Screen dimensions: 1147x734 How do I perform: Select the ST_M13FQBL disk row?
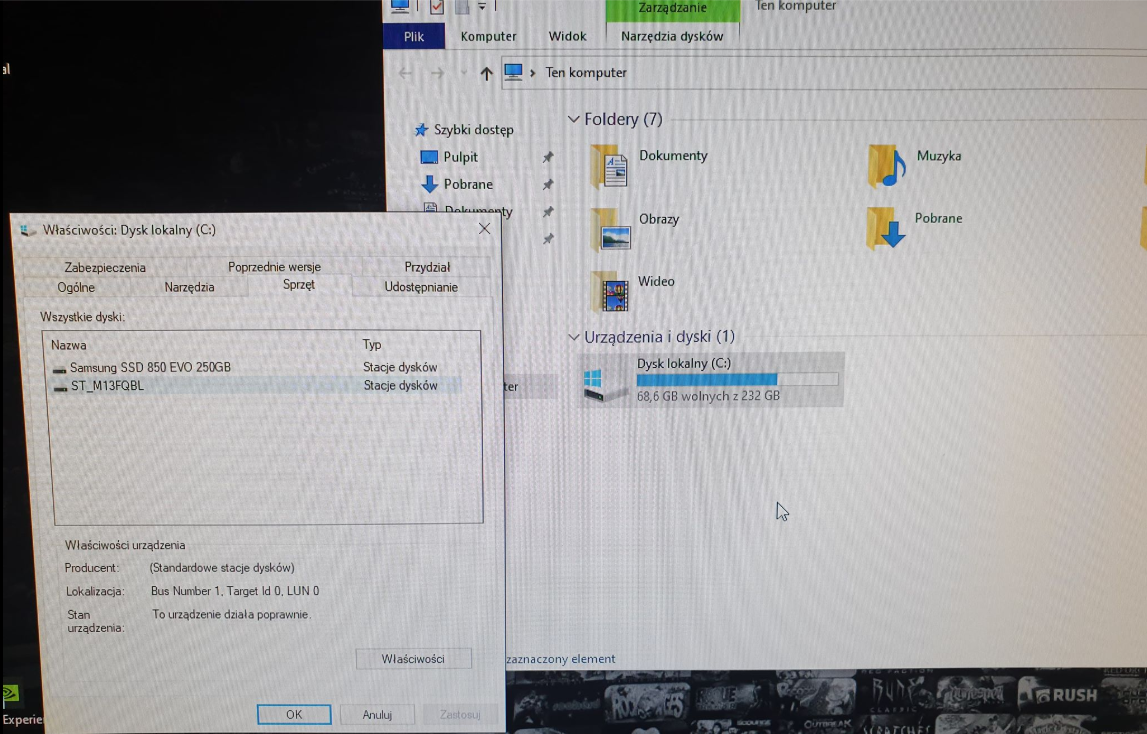point(256,386)
